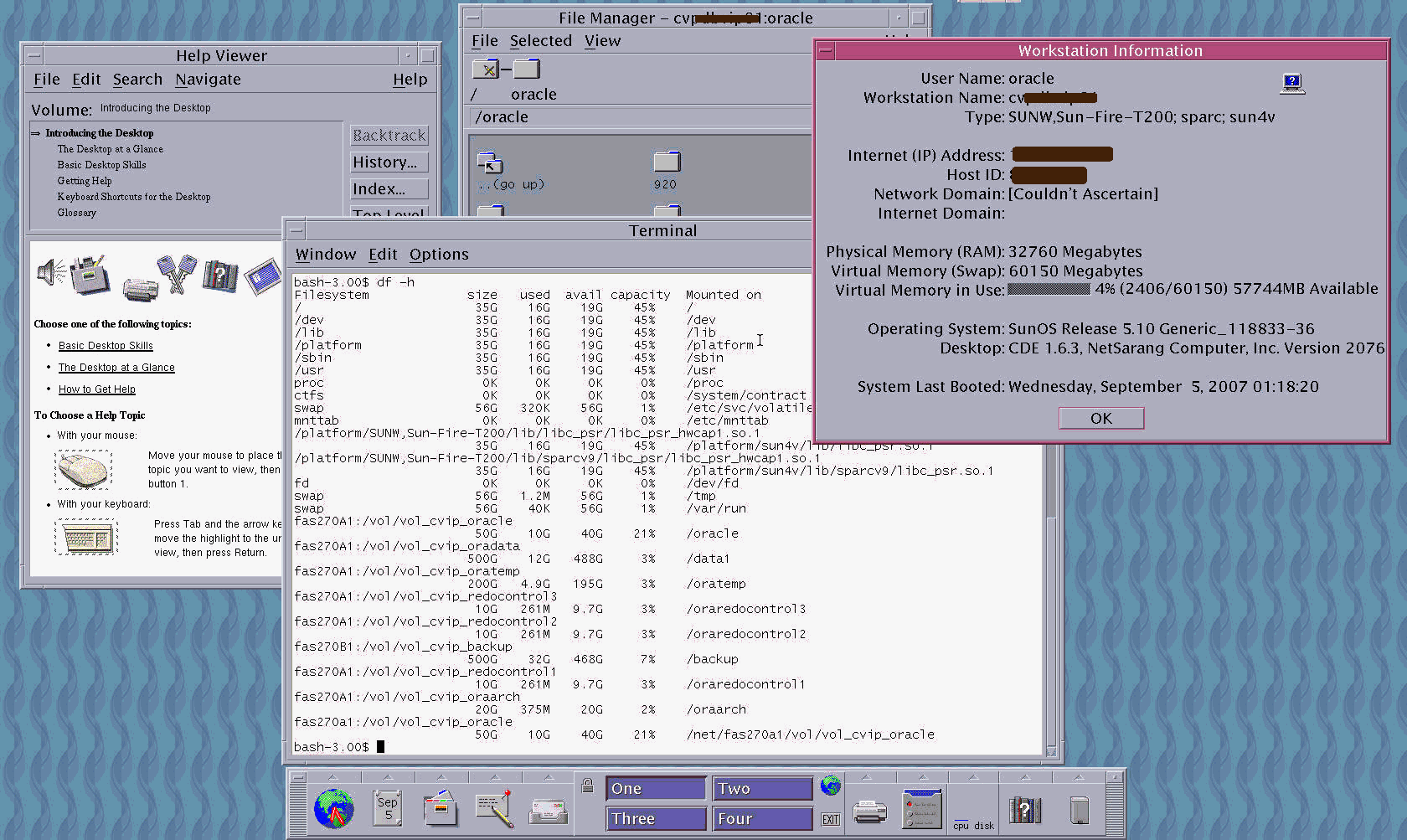Click the help icon in Workstation Information
The height and width of the screenshot is (840, 1407).
pos(1292,83)
